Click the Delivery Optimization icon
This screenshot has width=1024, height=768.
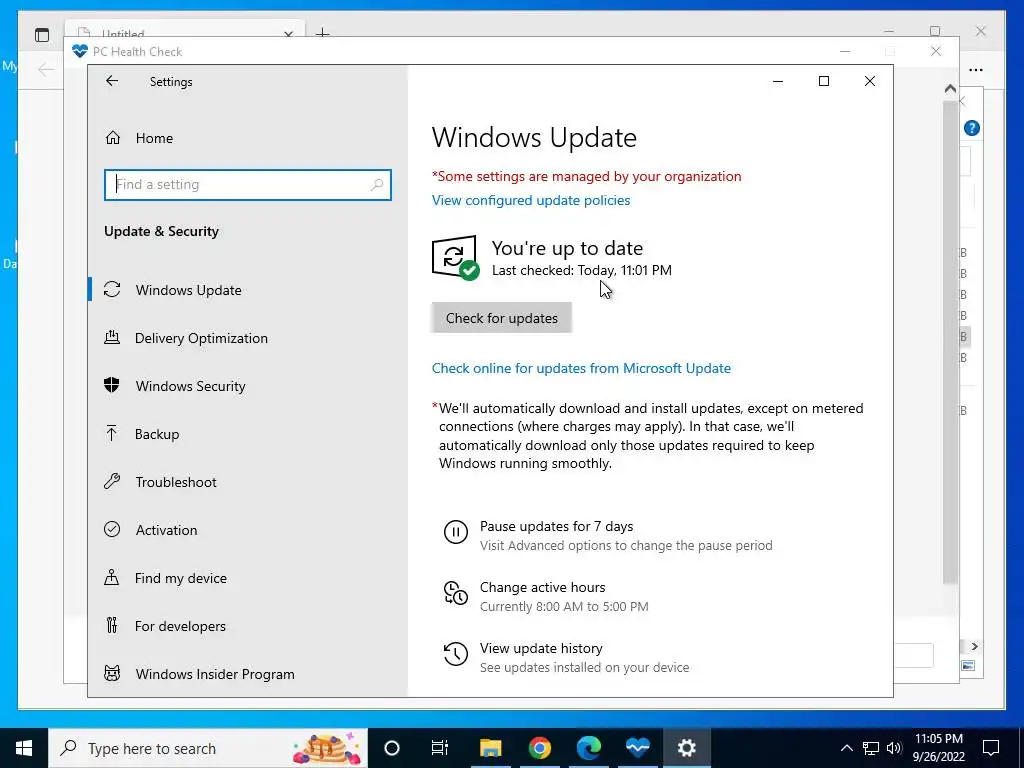pos(112,338)
